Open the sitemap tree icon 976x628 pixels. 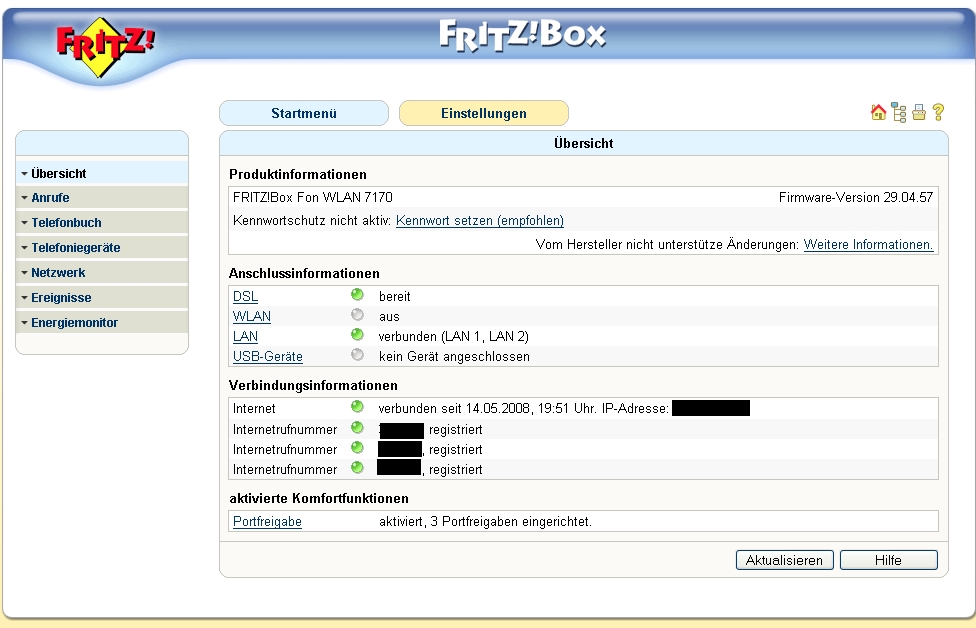pyautogui.click(x=899, y=113)
